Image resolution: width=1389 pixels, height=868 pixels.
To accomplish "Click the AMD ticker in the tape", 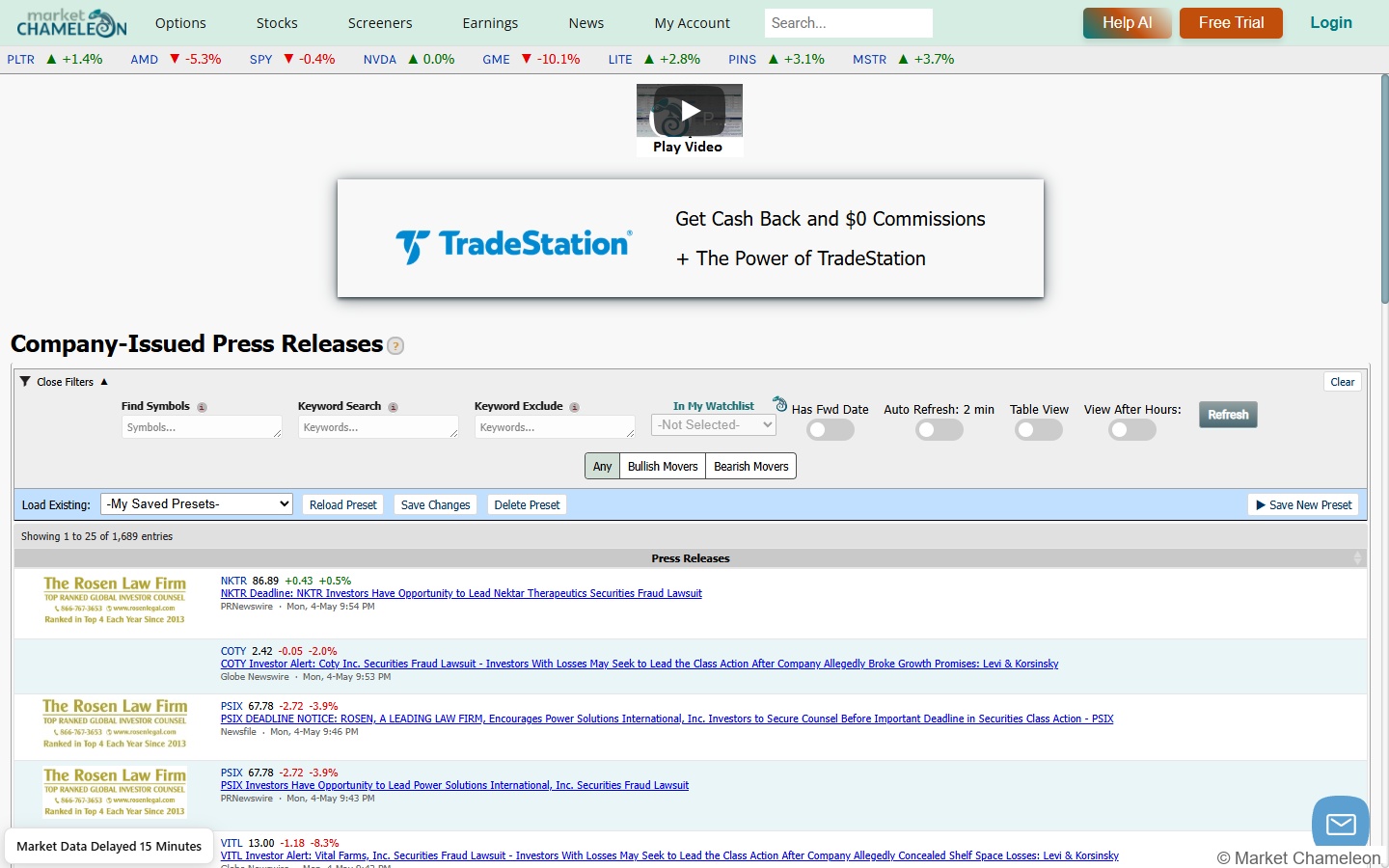I will [145, 60].
